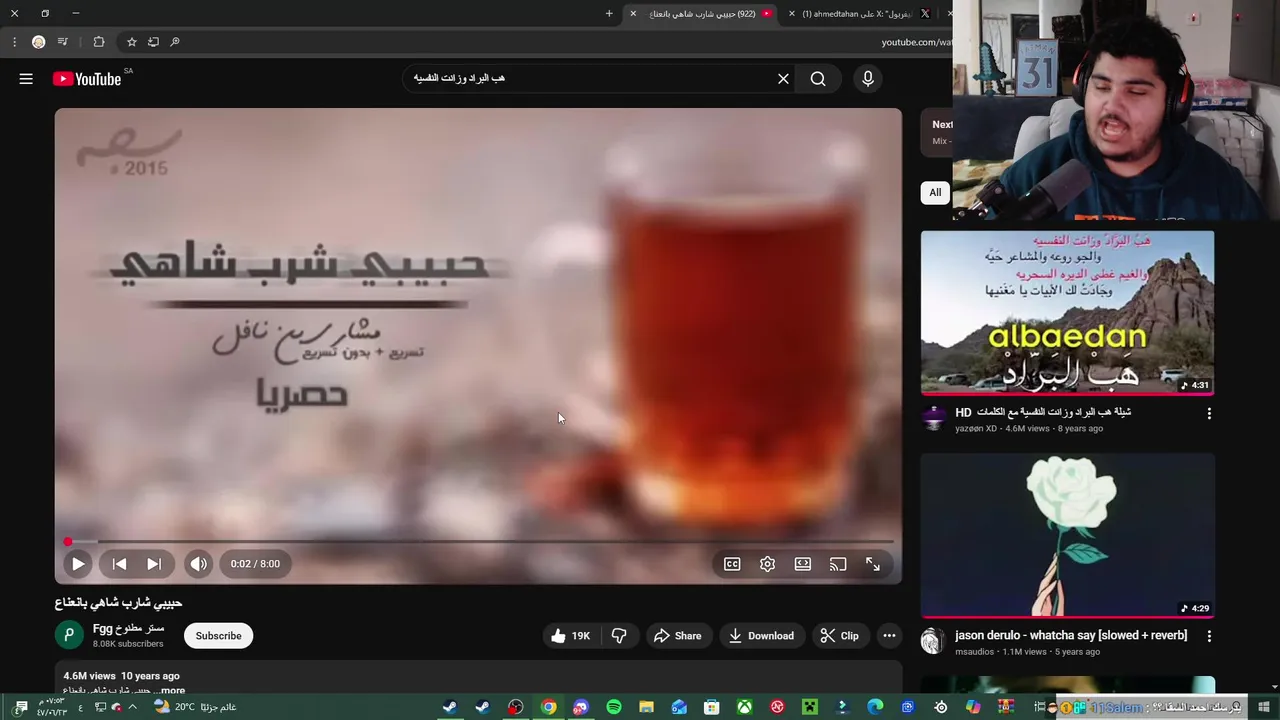Viewport: 1280px width, 720px height.
Task: Select the All filter chip
Action: click(x=935, y=192)
